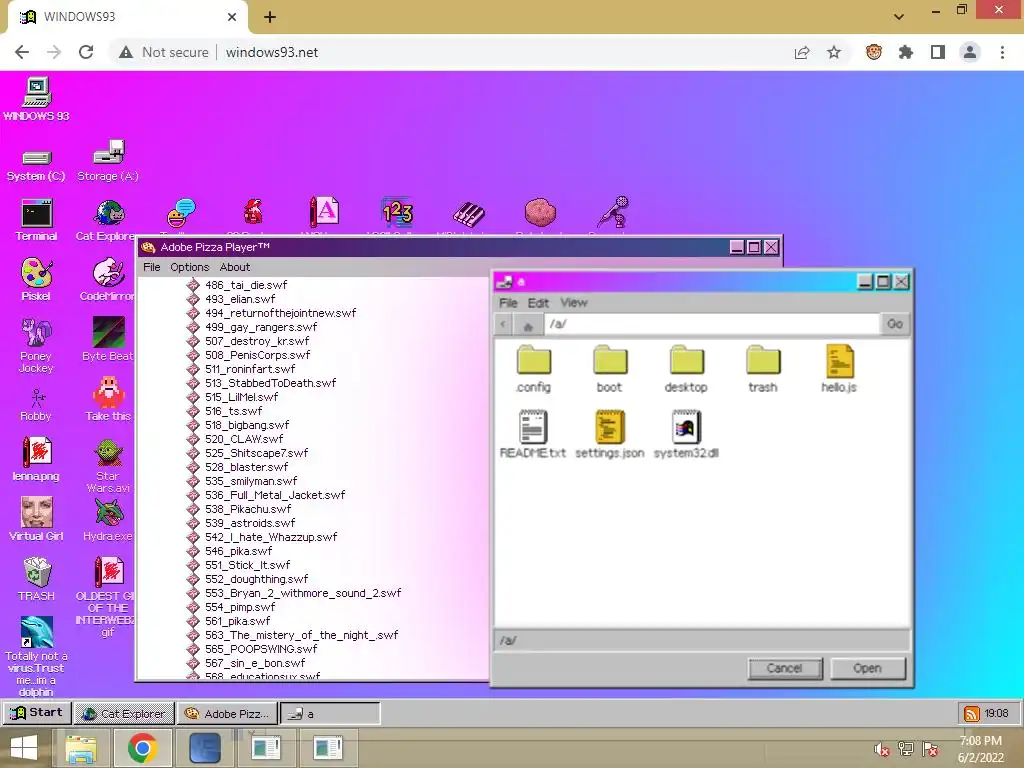Image resolution: width=1024 pixels, height=768 pixels.
Task: Open File menu in the file dialog
Action: tap(508, 303)
